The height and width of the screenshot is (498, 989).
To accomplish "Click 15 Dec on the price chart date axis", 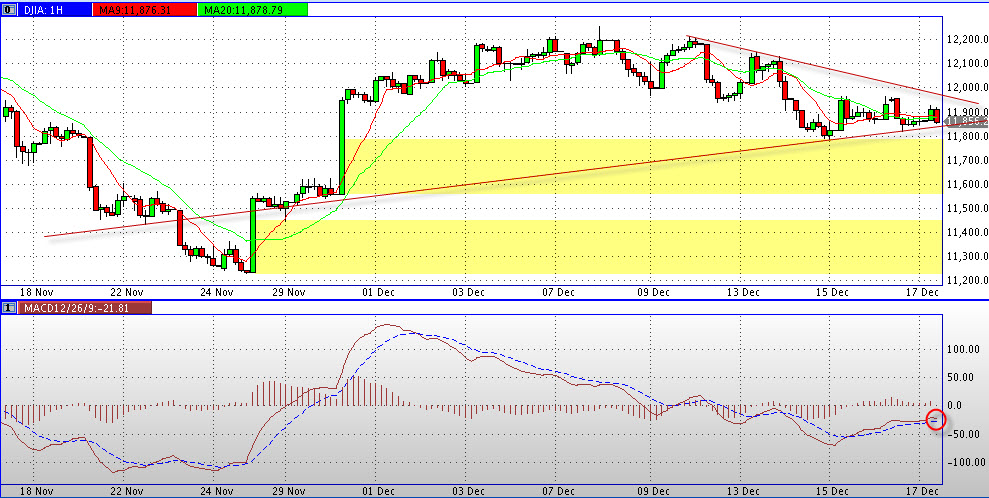I will point(831,292).
